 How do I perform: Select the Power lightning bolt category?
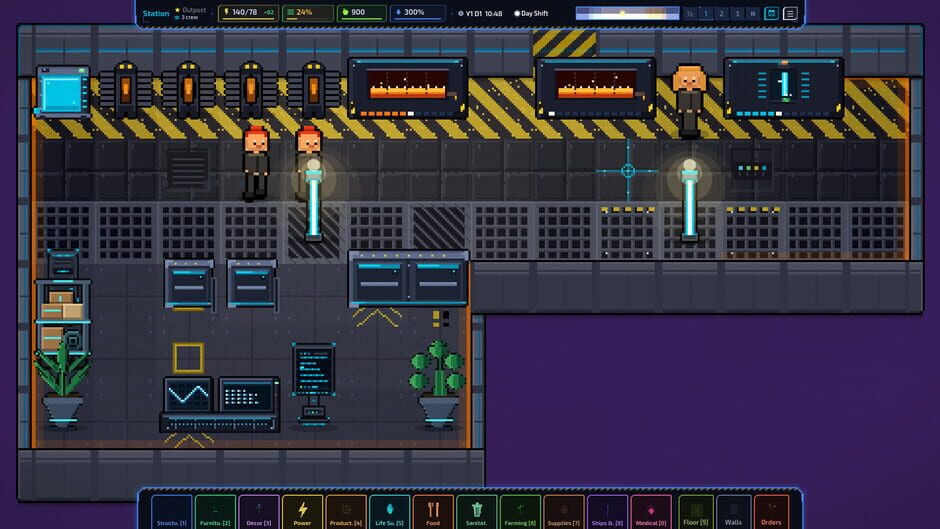[302, 512]
